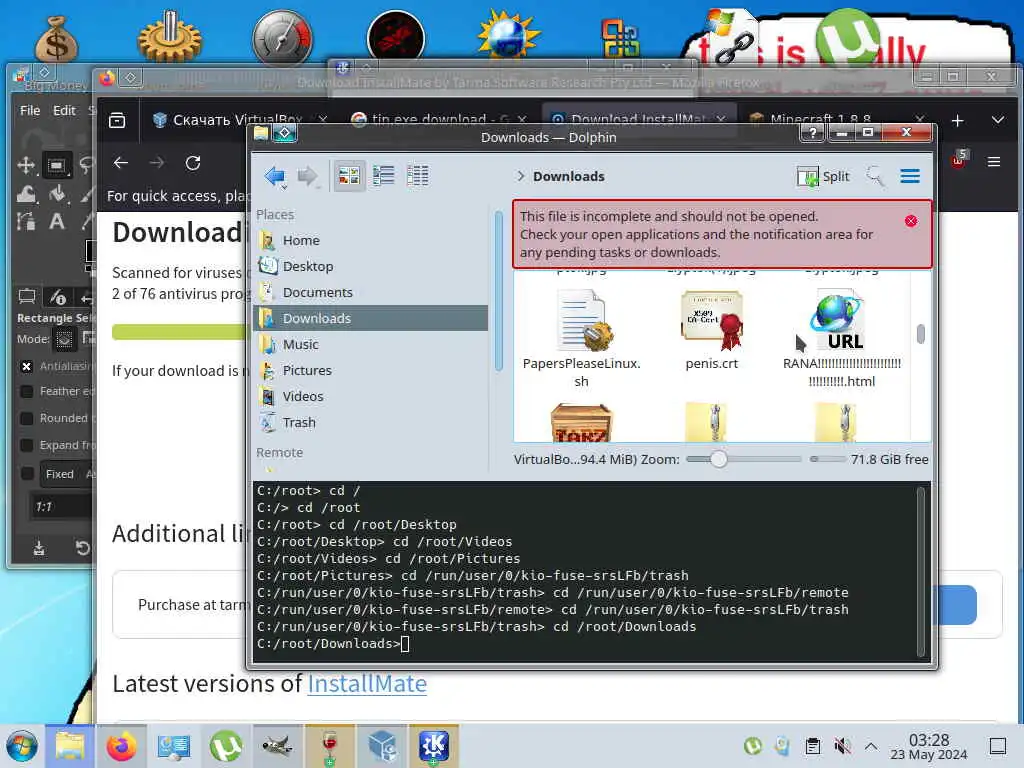
Task: Open Desktop in Places panel
Action: tap(370, 266)
